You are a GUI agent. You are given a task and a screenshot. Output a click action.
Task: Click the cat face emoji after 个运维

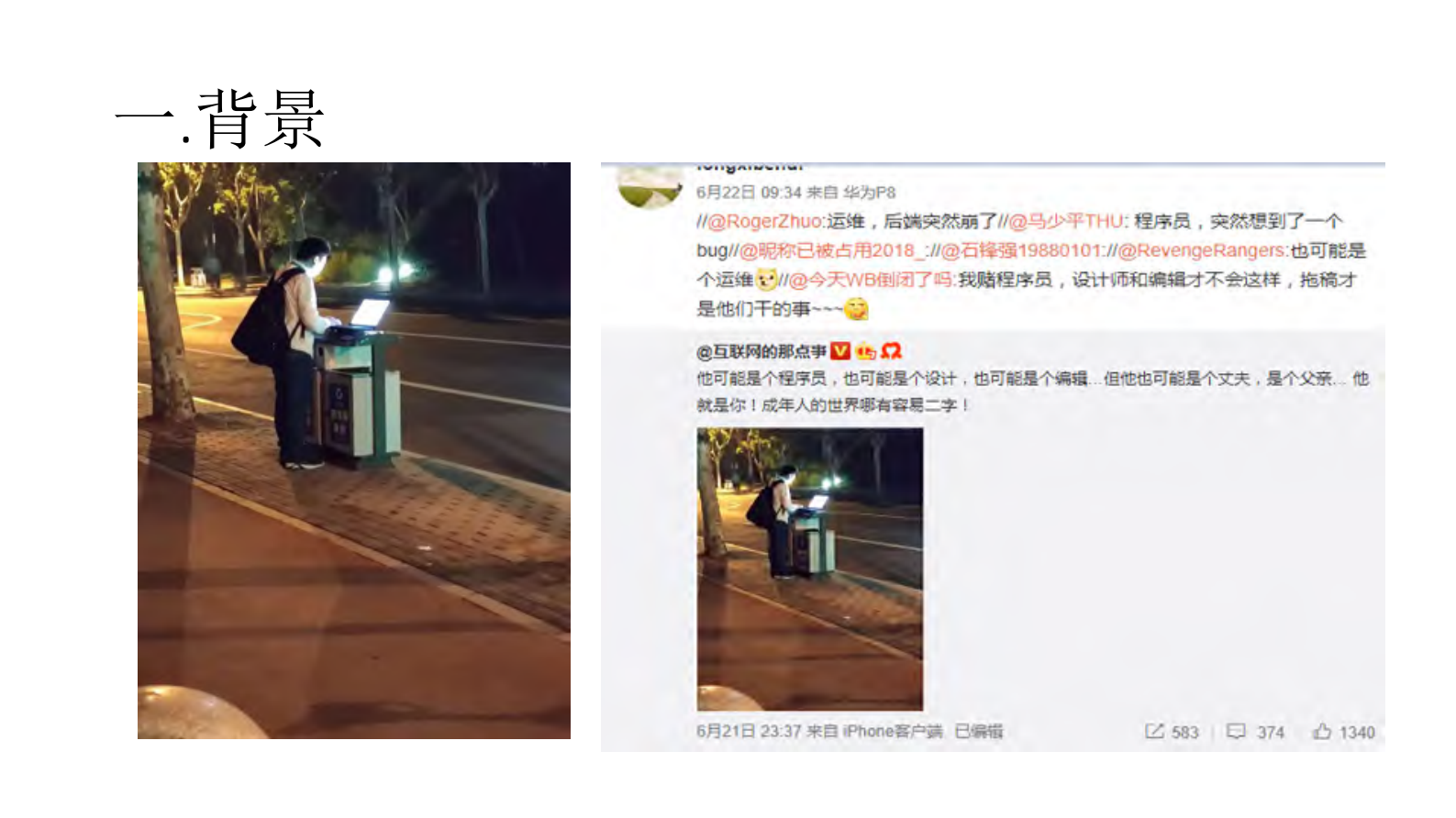[766, 279]
